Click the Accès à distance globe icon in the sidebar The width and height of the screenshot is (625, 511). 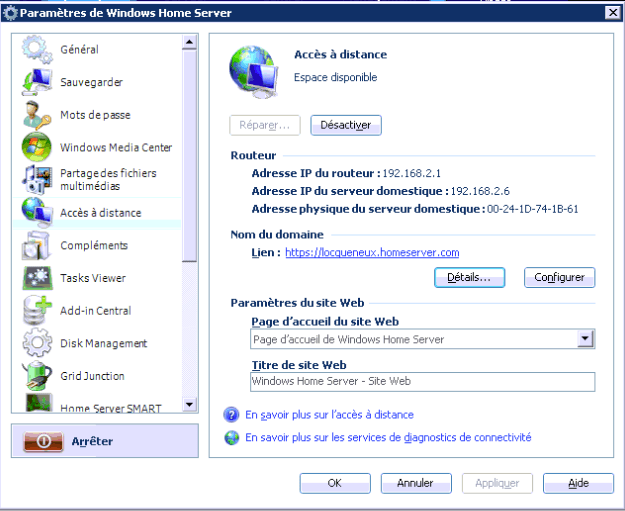pos(37,212)
